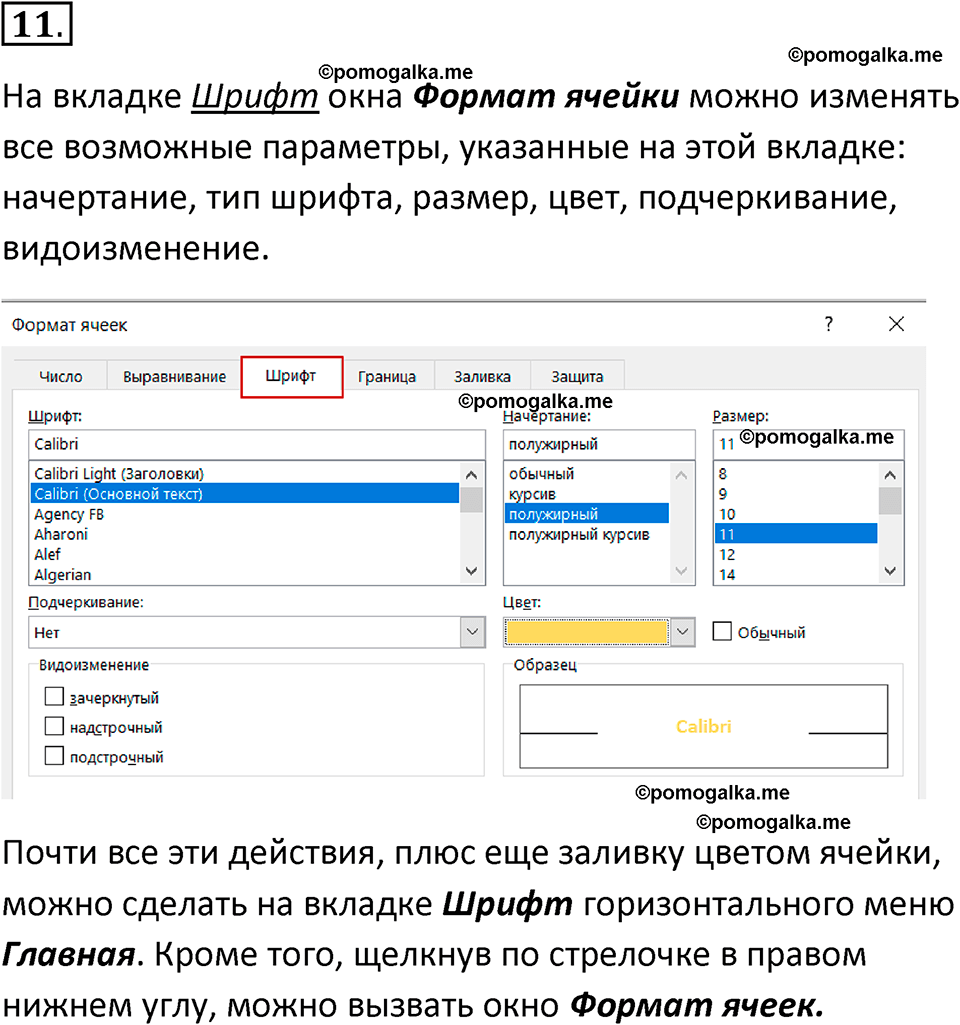960x1025 pixels.
Task: Select курсив font style
Action: point(587,494)
